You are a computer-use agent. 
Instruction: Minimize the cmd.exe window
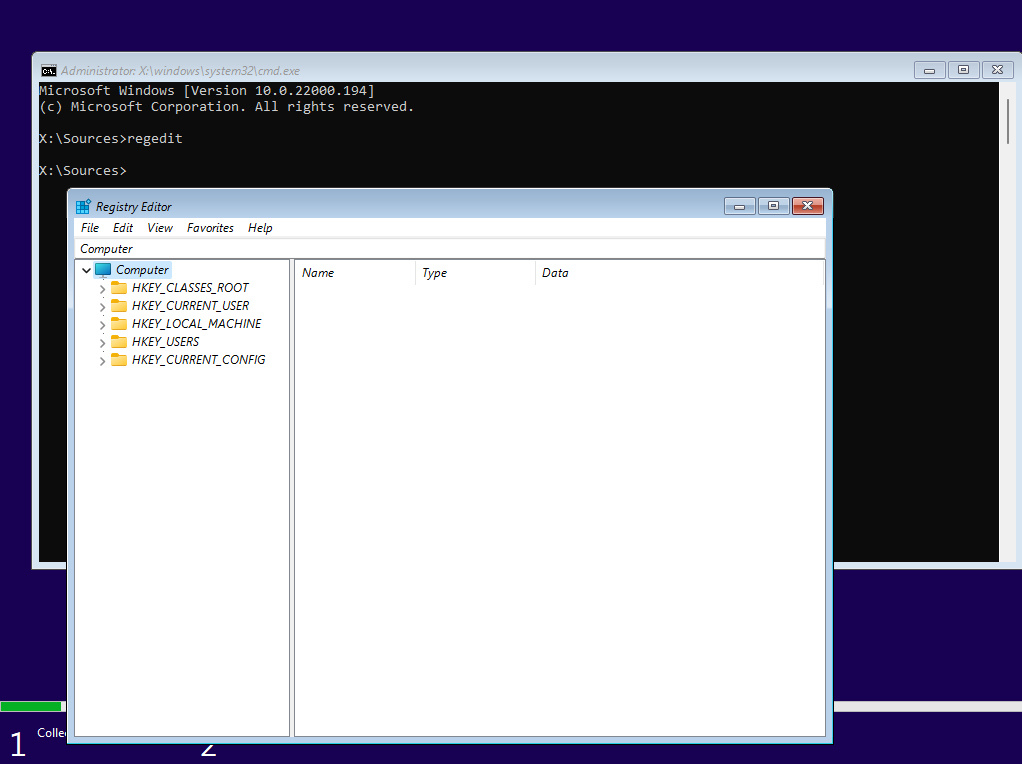[x=929, y=70]
